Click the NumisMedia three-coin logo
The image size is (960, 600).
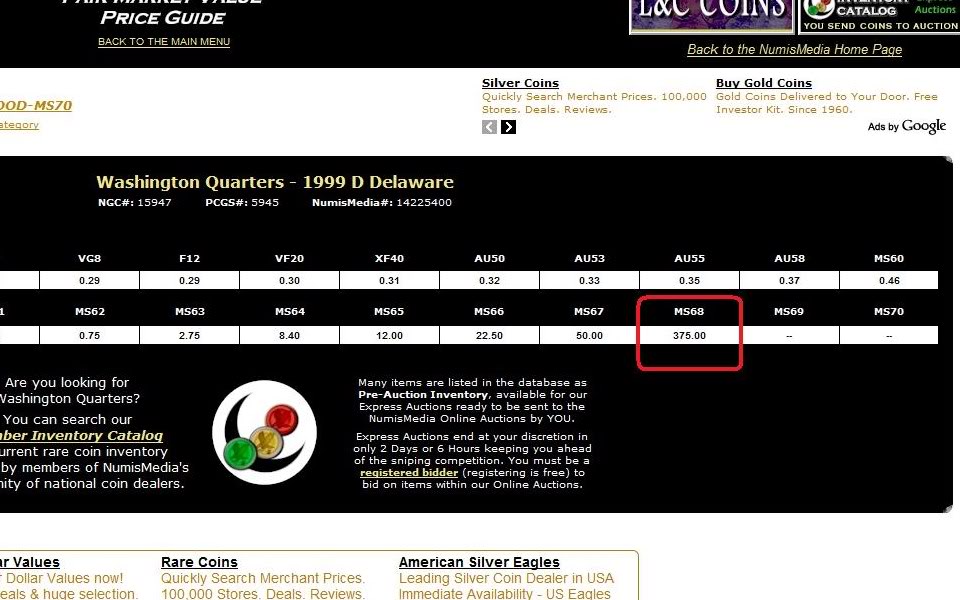tap(264, 433)
